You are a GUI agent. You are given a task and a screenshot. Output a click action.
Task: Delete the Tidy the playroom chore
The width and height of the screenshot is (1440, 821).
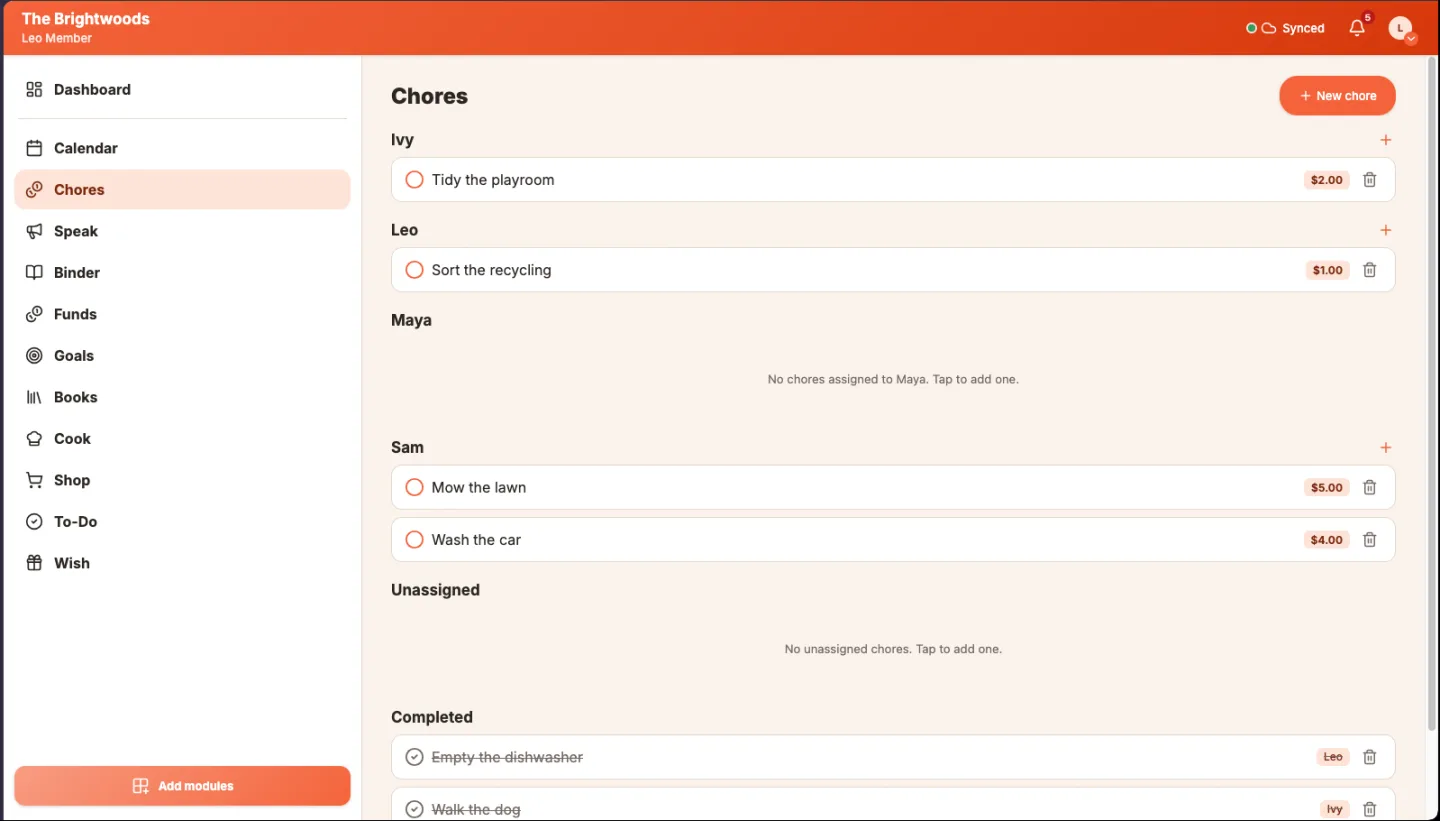1370,180
